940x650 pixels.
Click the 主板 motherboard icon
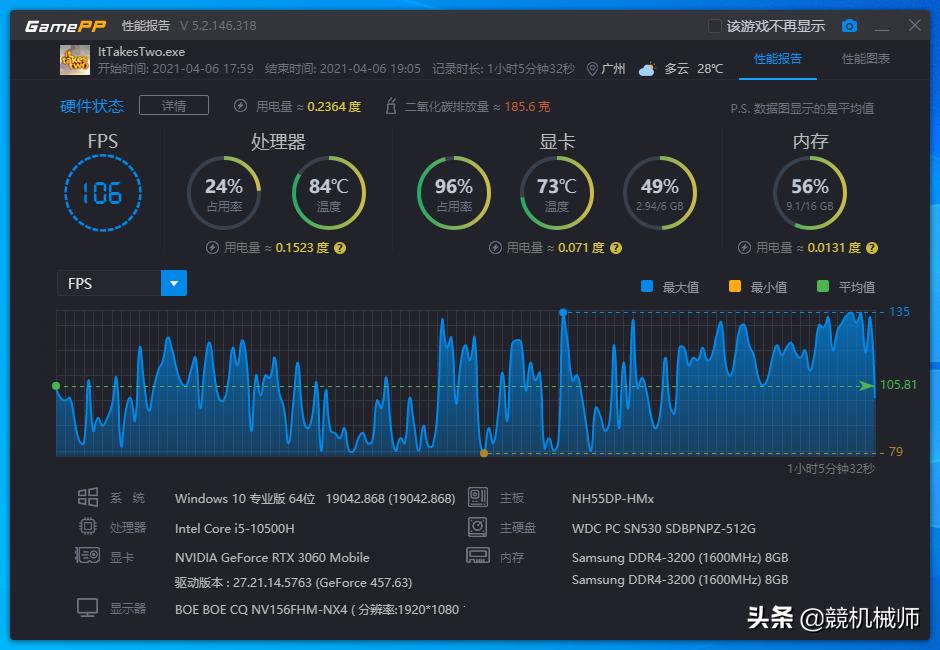click(x=478, y=498)
